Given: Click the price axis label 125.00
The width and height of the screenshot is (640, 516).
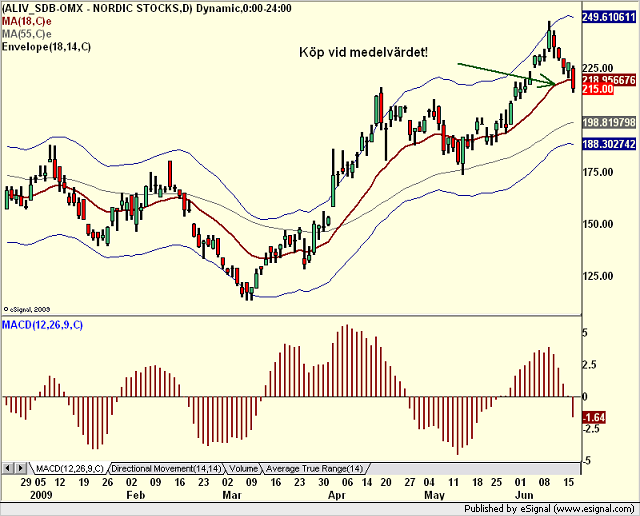Looking at the screenshot, I should [598, 276].
